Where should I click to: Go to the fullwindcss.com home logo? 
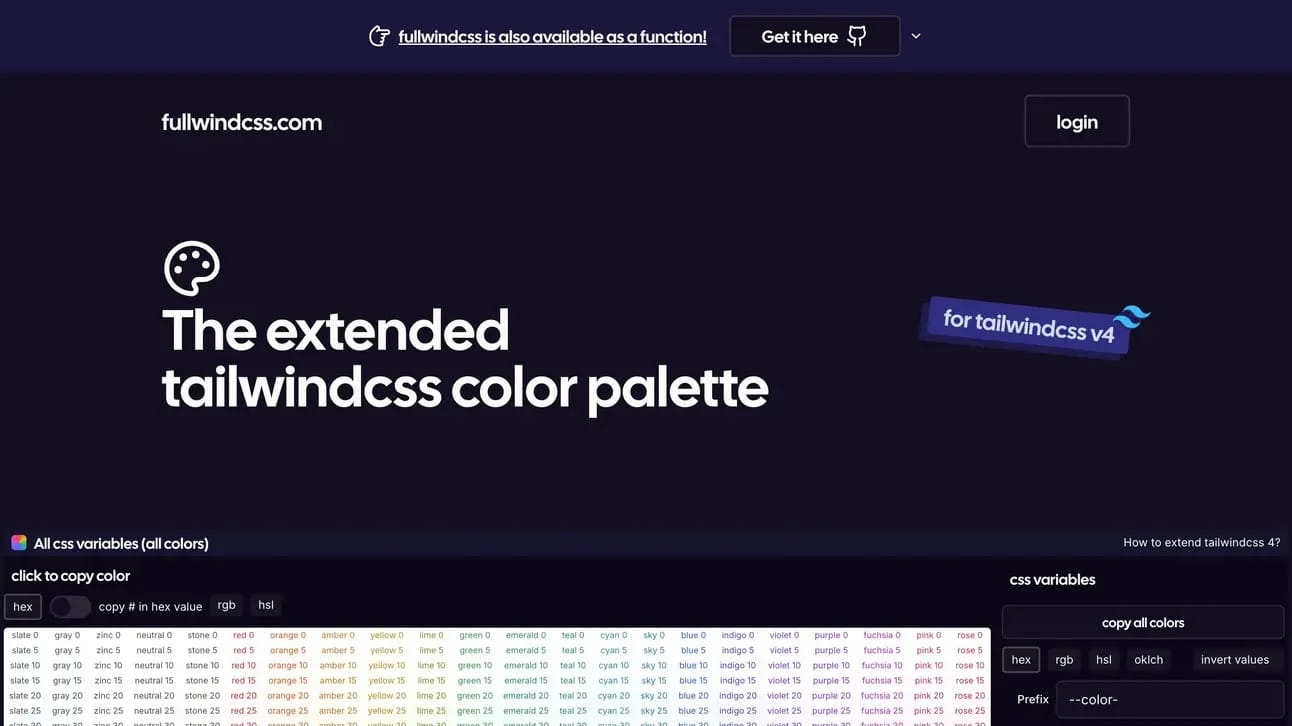tap(242, 122)
